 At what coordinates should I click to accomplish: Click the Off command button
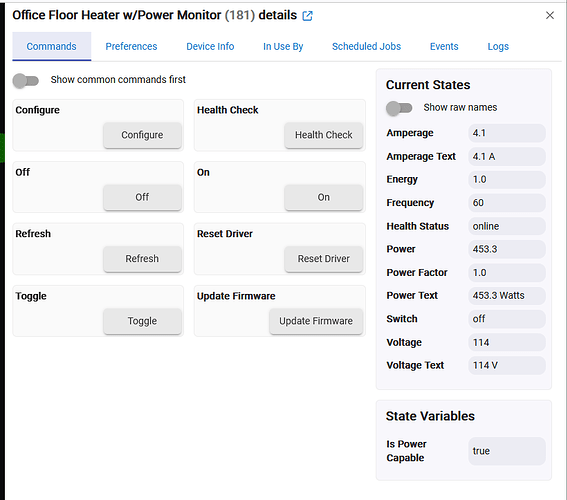pyautogui.click(x=142, y=197)
